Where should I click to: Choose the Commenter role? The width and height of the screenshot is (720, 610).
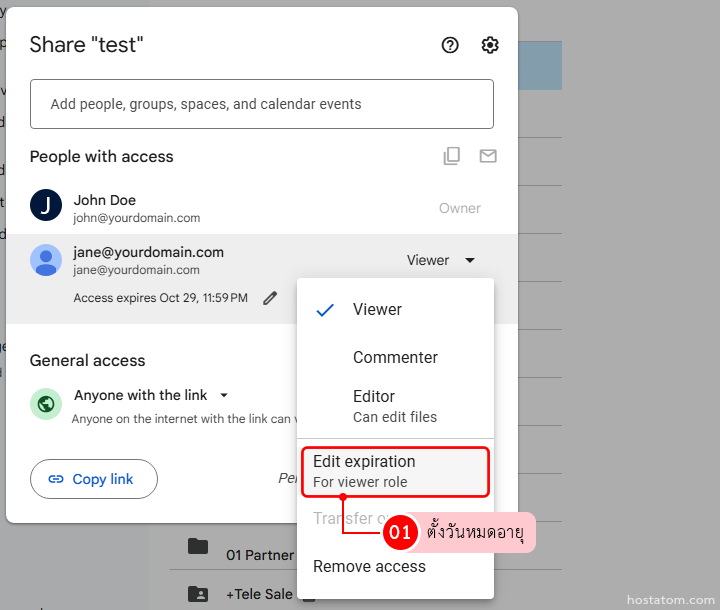click(x=395, y=357)
